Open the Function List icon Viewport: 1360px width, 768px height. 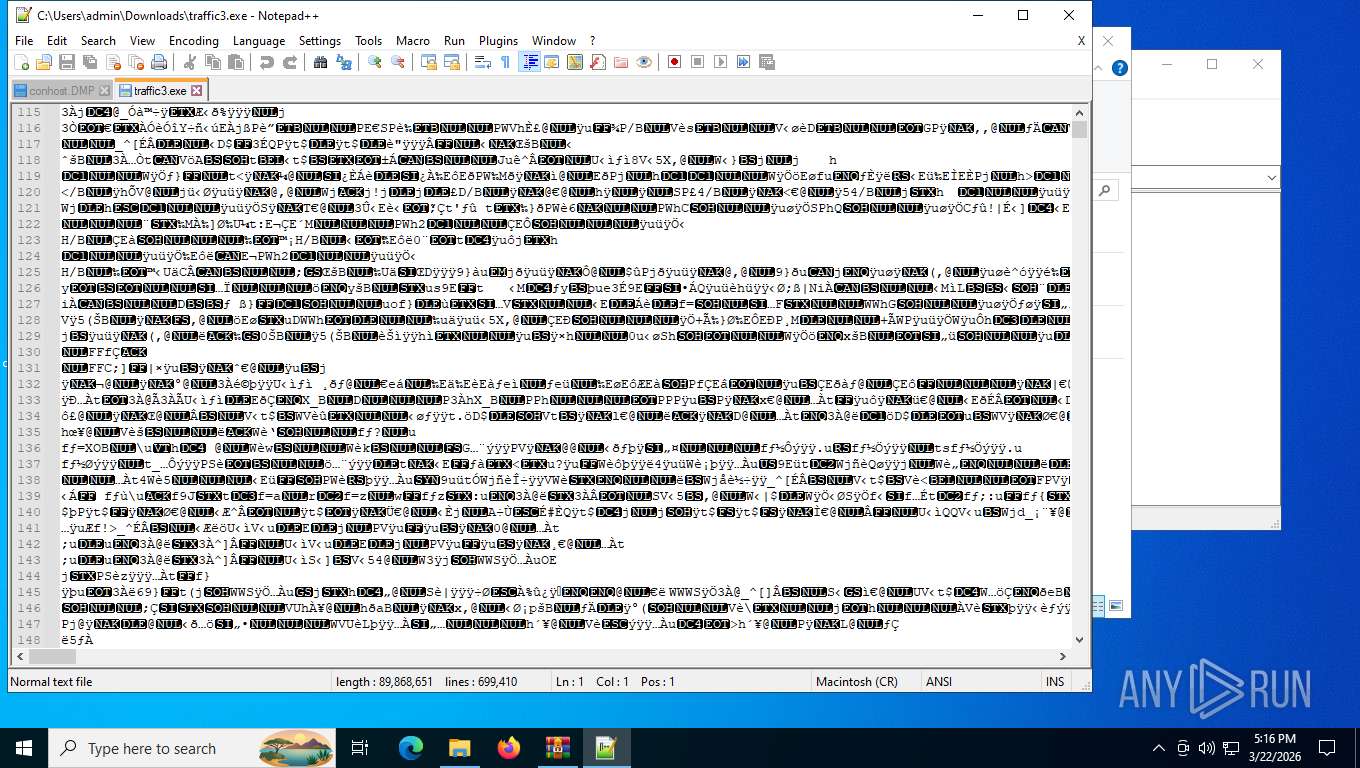(x=598, y=62)
